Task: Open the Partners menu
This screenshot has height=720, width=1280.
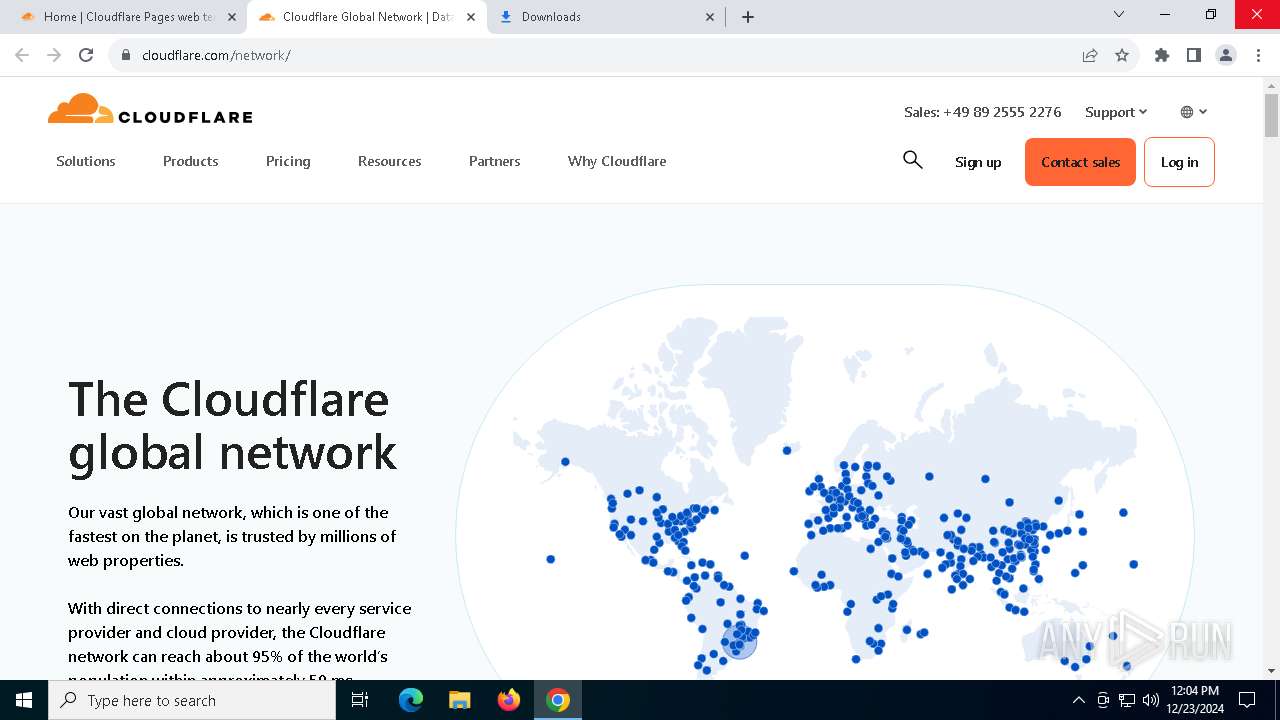Action: point(495,161)
